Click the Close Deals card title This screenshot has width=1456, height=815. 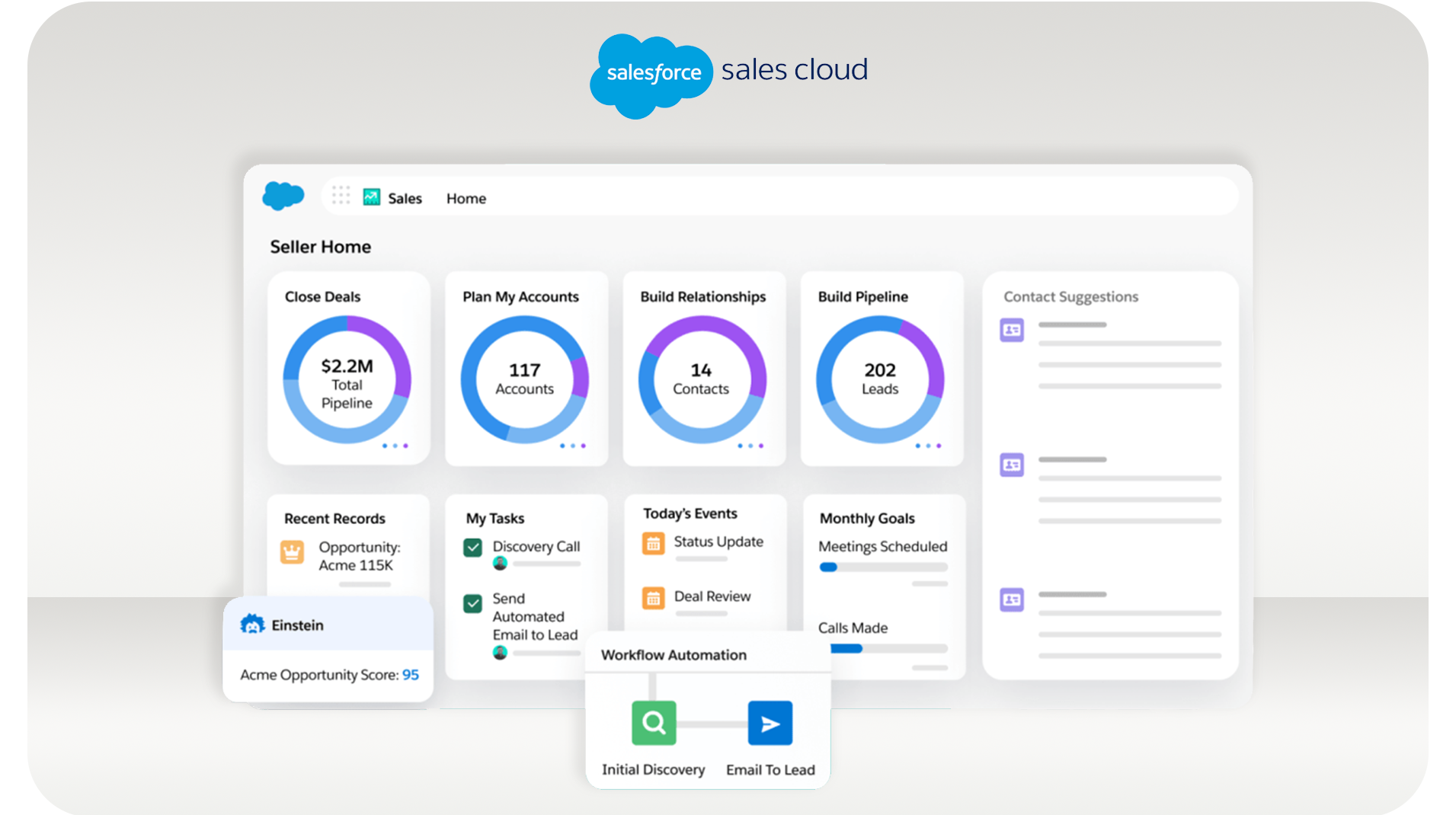coord(322,297)
